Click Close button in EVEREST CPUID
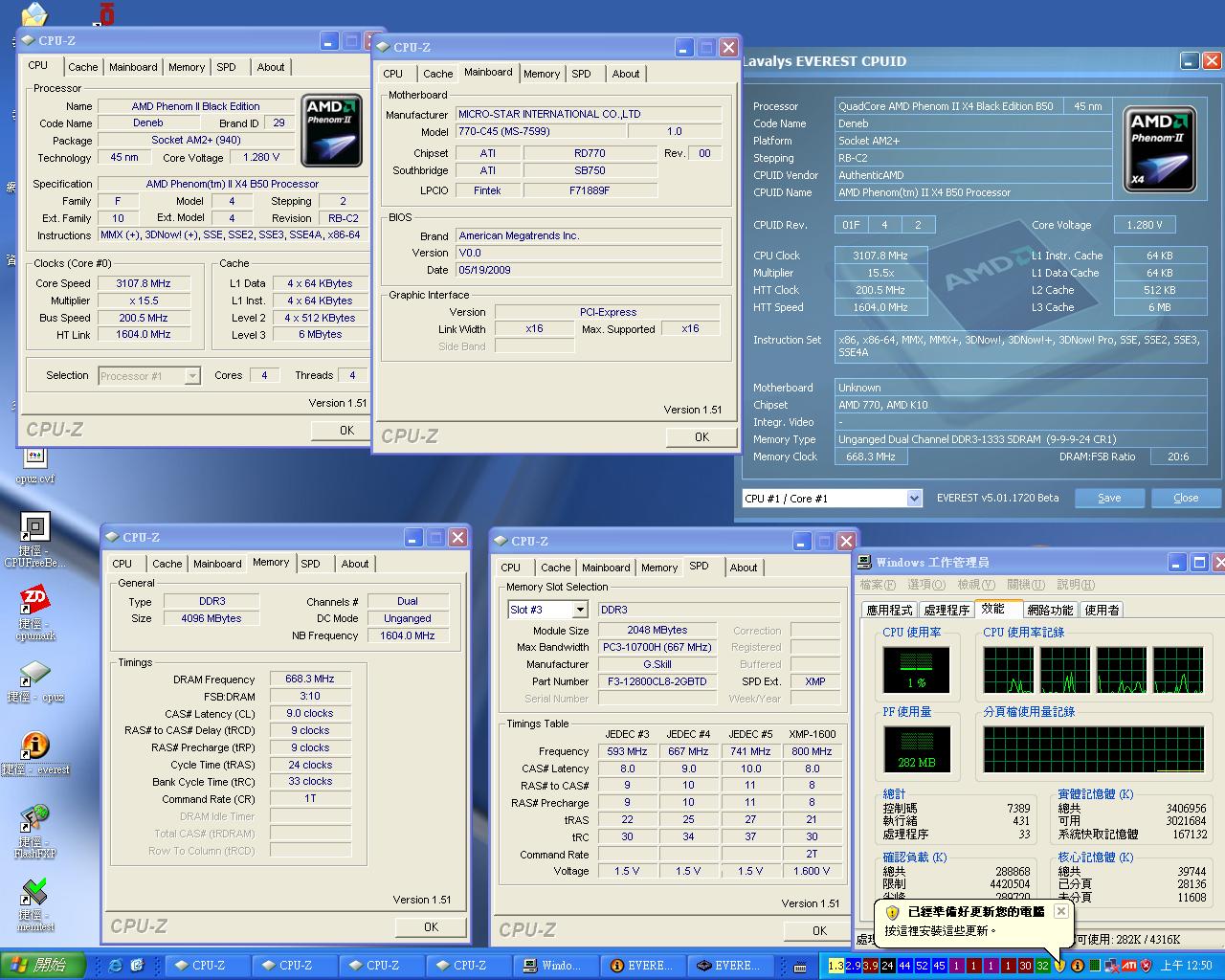Image resolution: width=1225 pixels, height=980 pixels. point(1186,498)
